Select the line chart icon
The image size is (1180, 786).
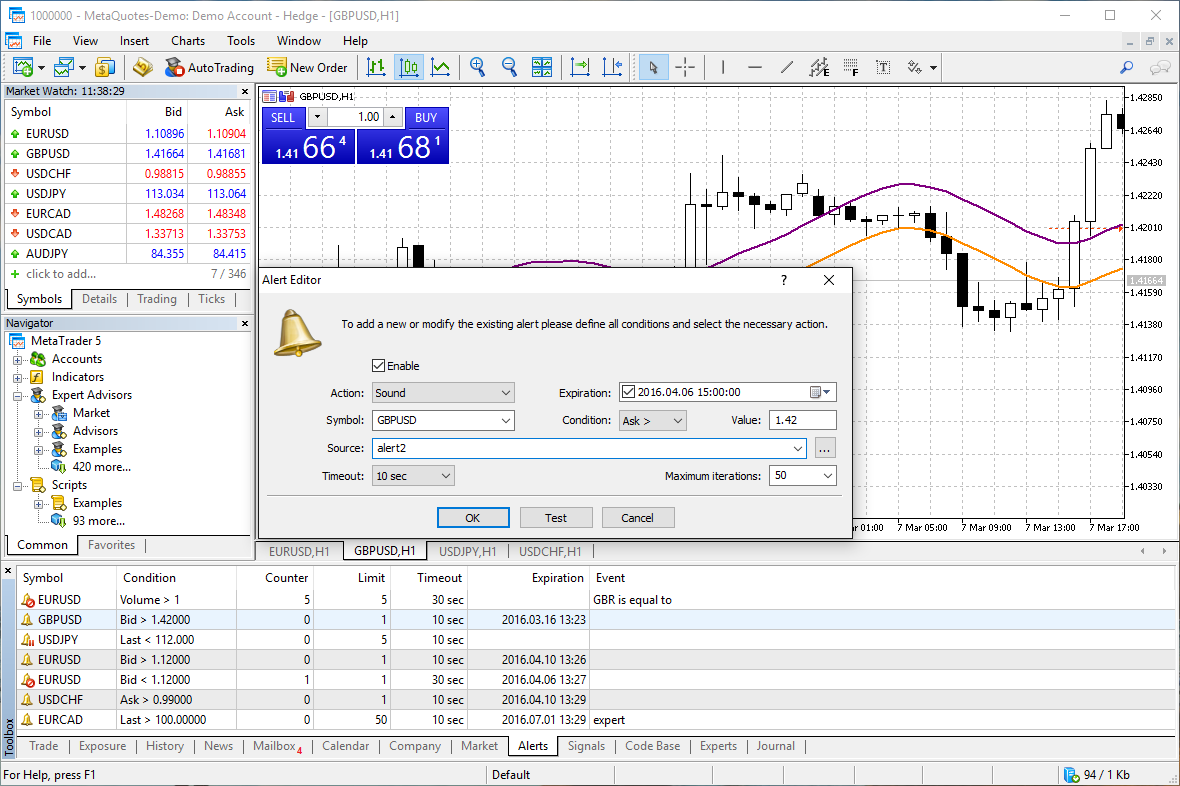(x=440, y=68)
